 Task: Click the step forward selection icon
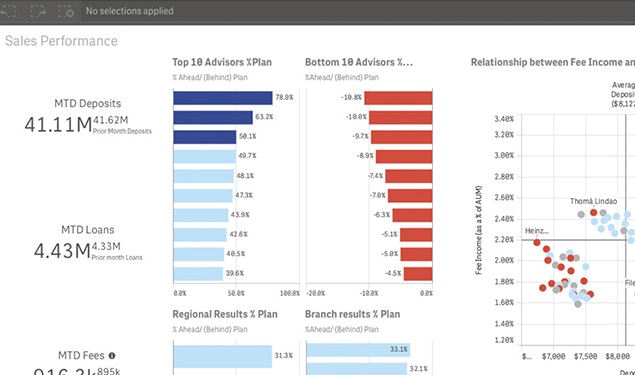point(38,11)
